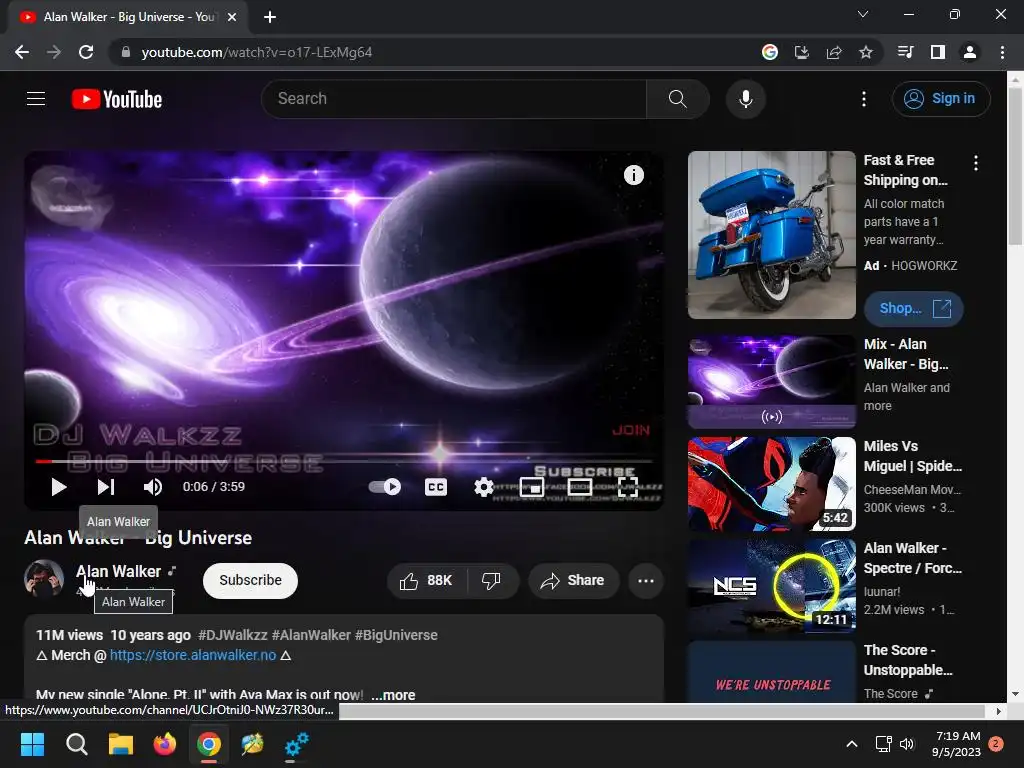Close the Alan Walker YouTube tab
This screenshot has width=1024, height=768.
(232, 17)
